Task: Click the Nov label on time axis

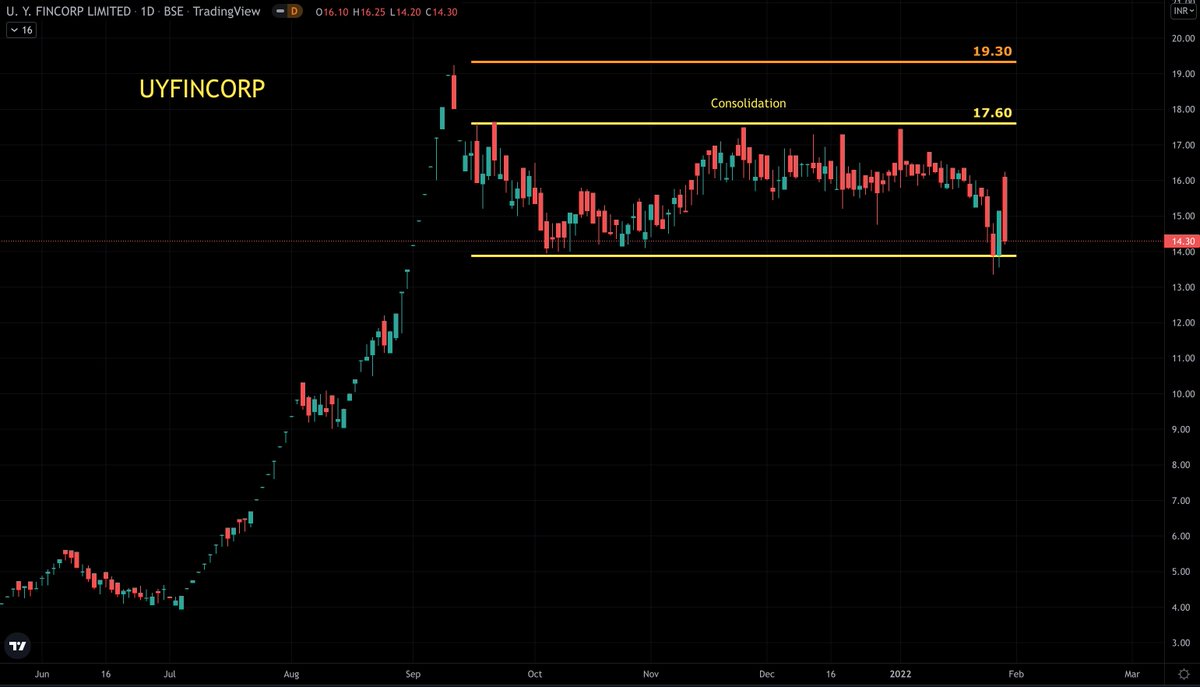Action: click(651, 675)
